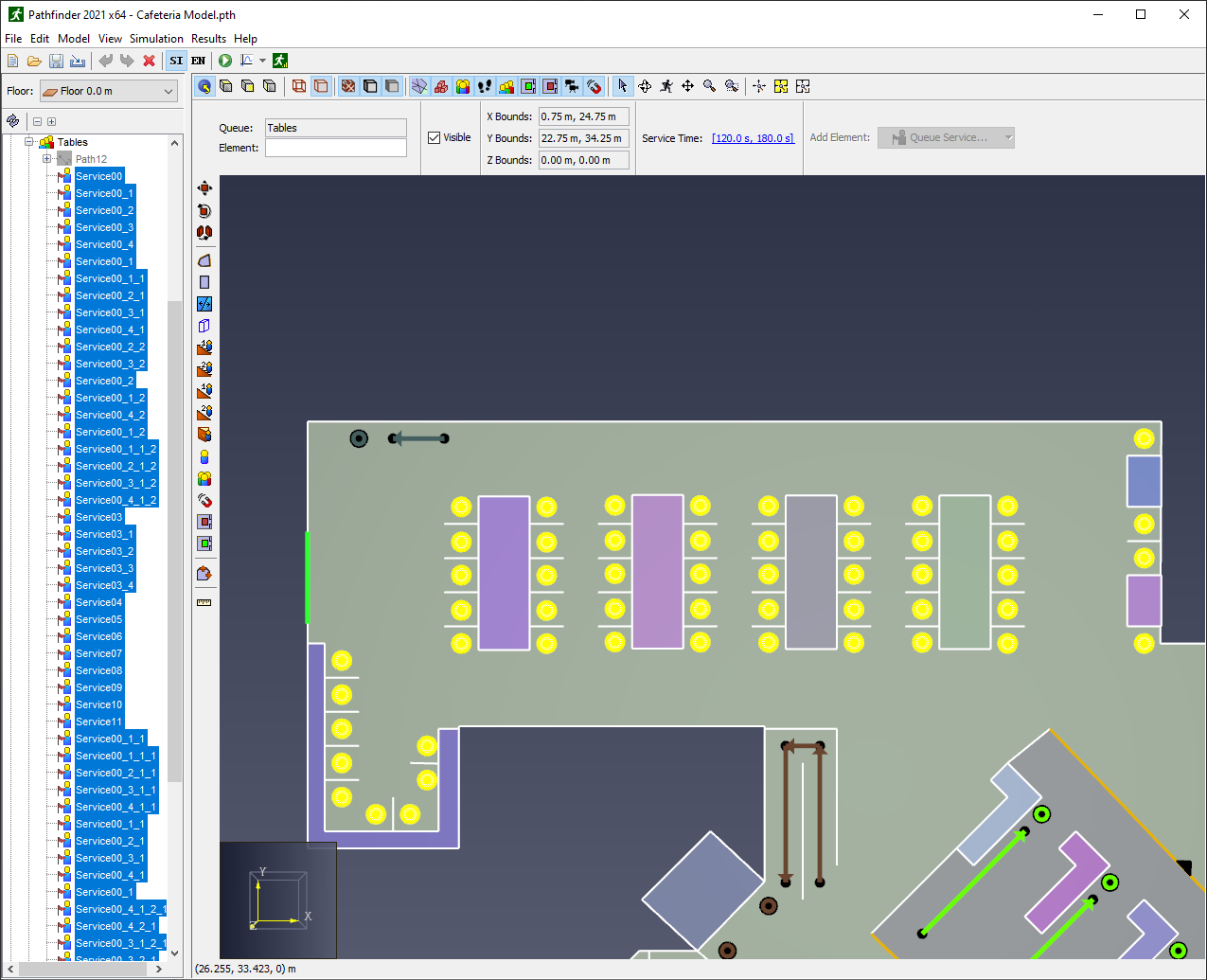Expand the Path12 tree node

coord(46,159)
